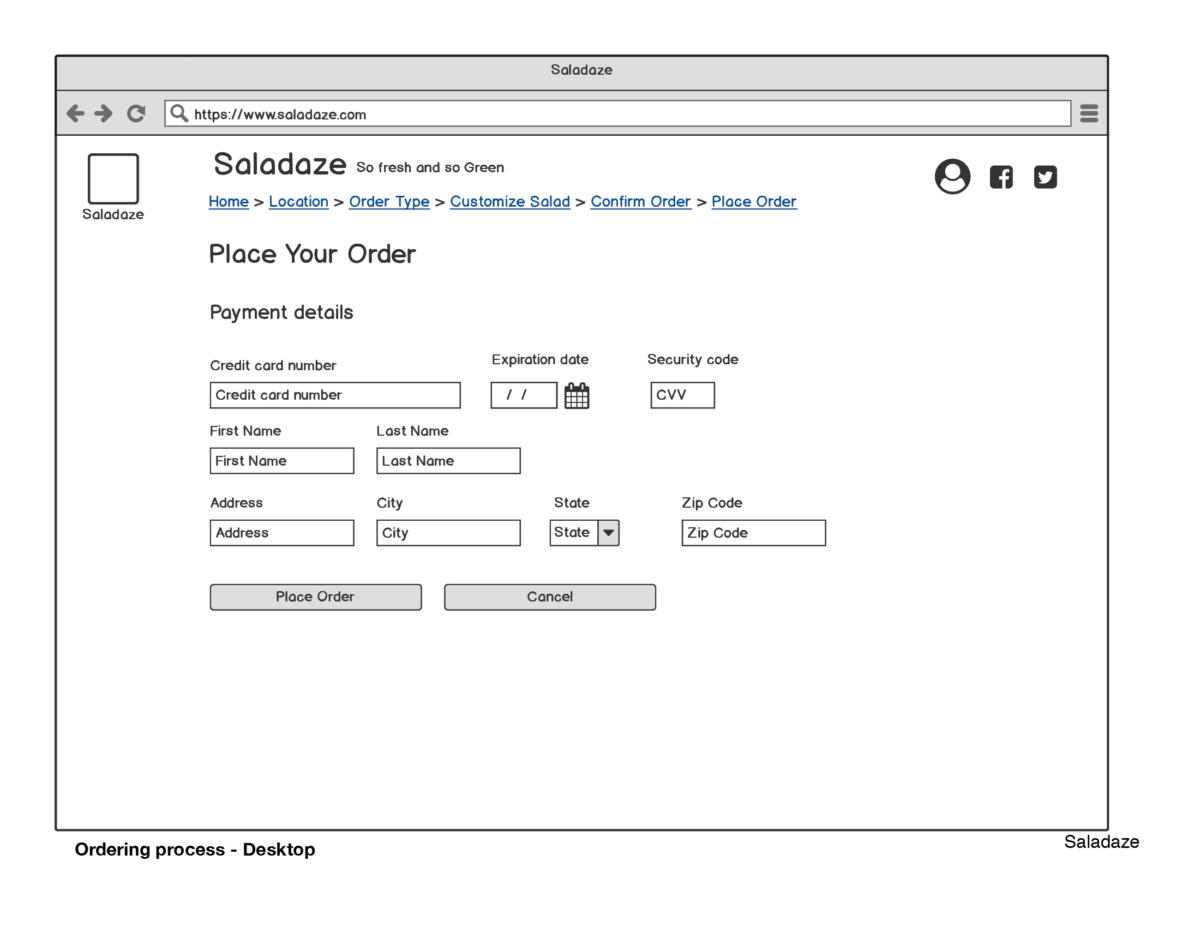Click the Saladaze logo box
Image resolution: width=1200 pixels, height=927 pixels.
tap(113, 179)
